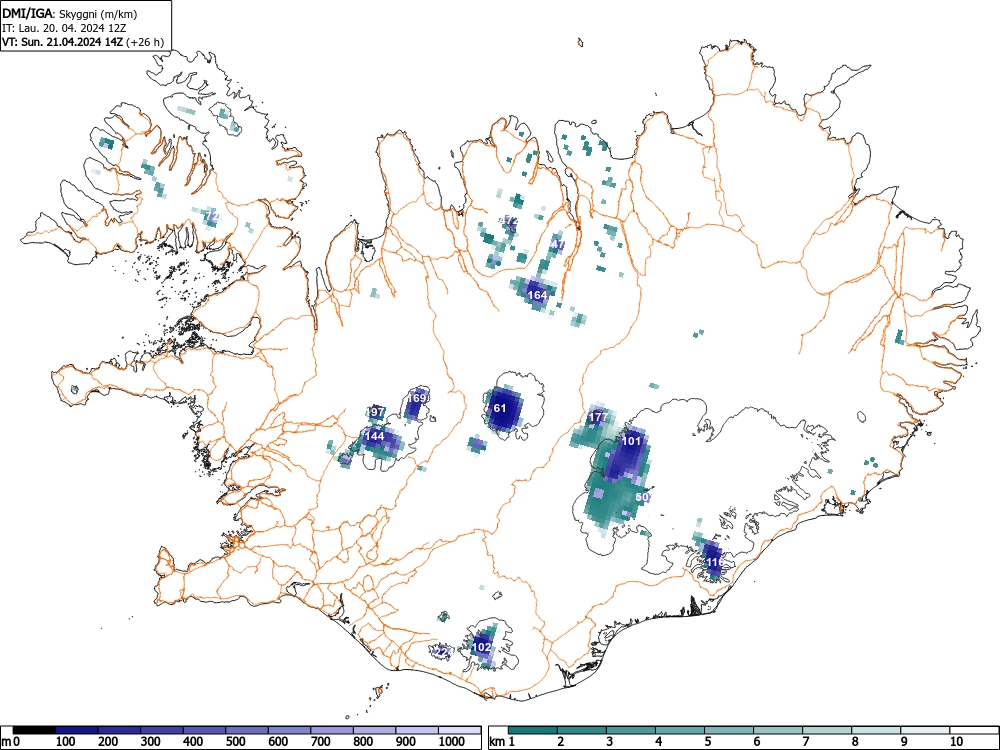Click the 'DMI/IGA: Skyggni (m/km)' title text

[70, 13]
